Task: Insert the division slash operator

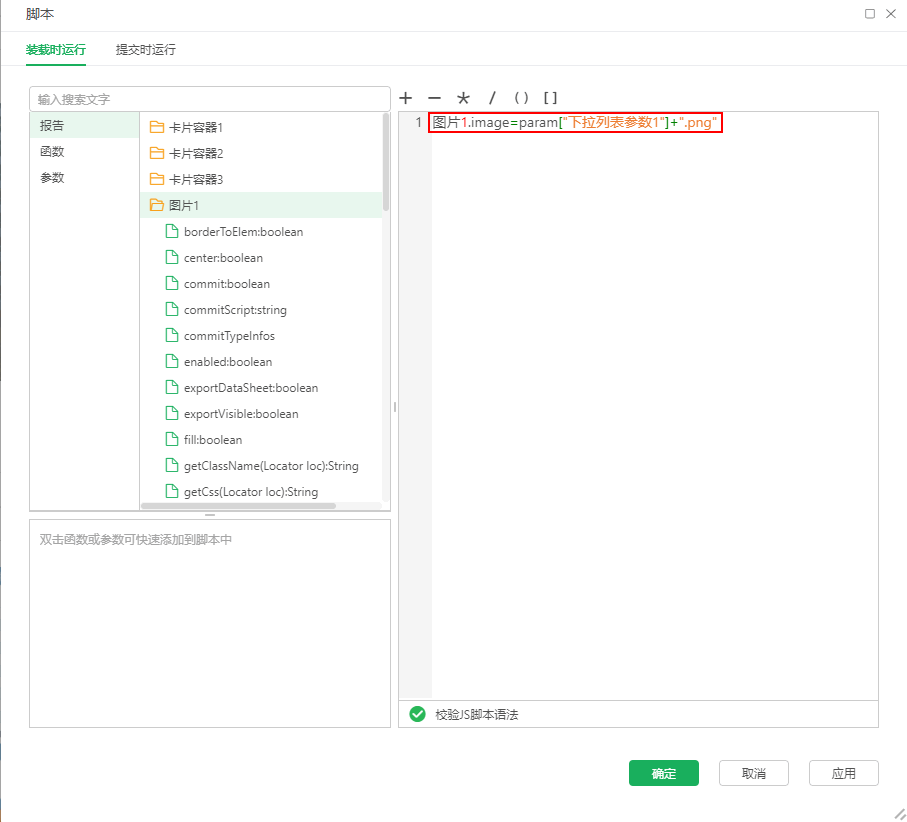Action: [x=492, y=98]
